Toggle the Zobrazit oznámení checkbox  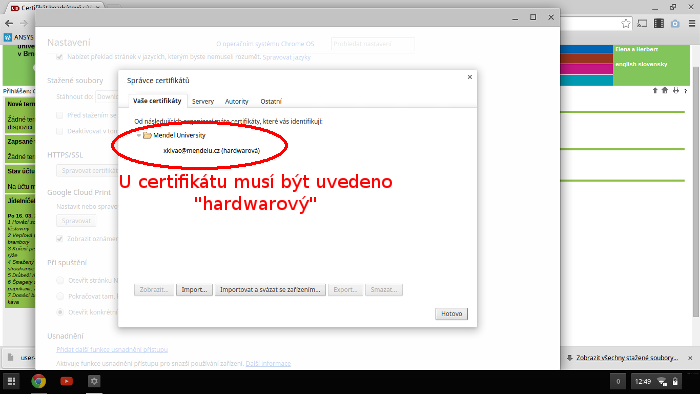click(59, 239)
